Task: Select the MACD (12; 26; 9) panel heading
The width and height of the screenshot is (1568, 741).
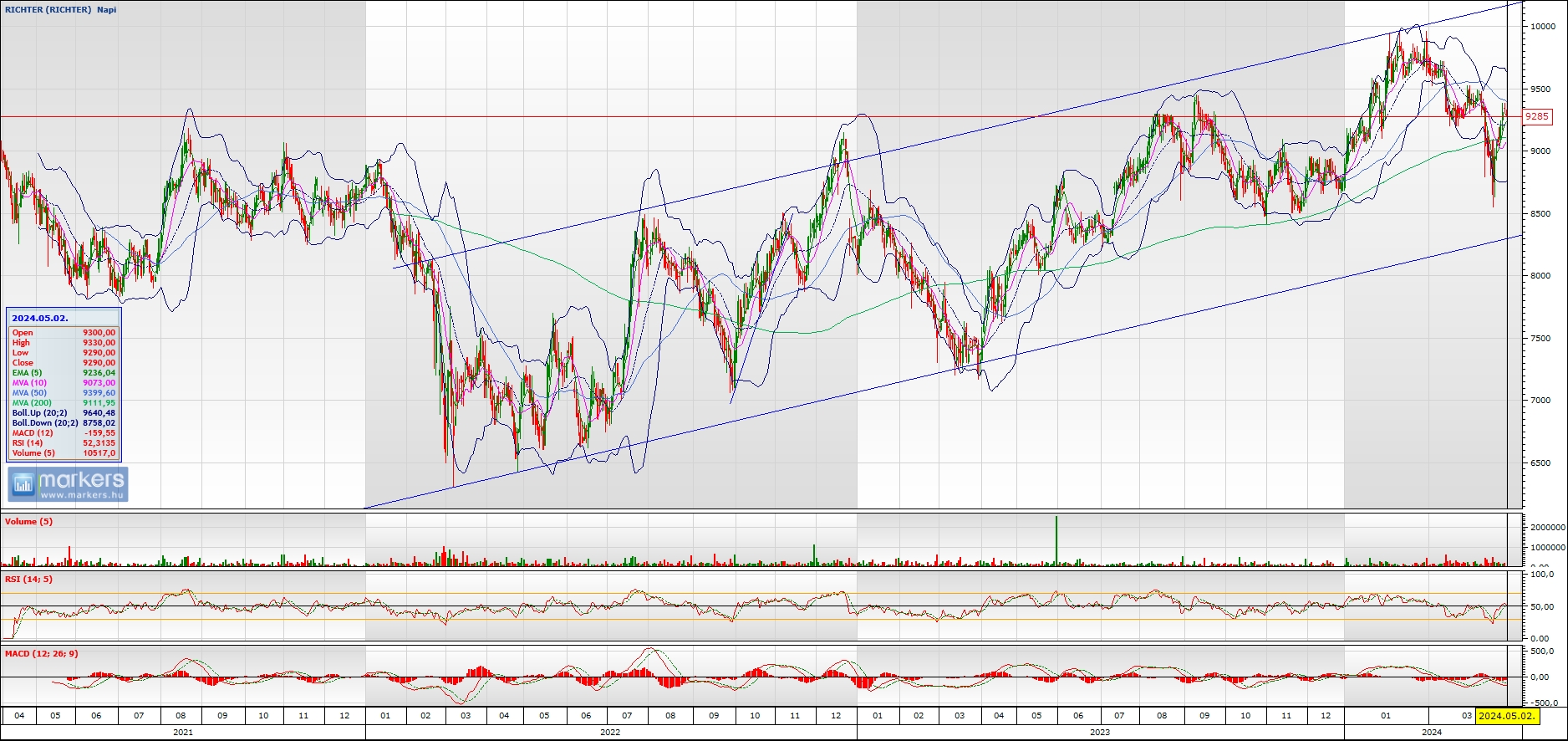Action: click(x=41, y=654)
